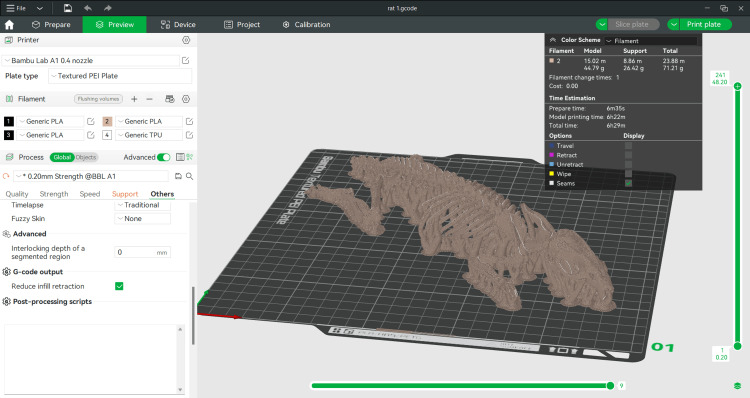Click the Print plate button

704,24
